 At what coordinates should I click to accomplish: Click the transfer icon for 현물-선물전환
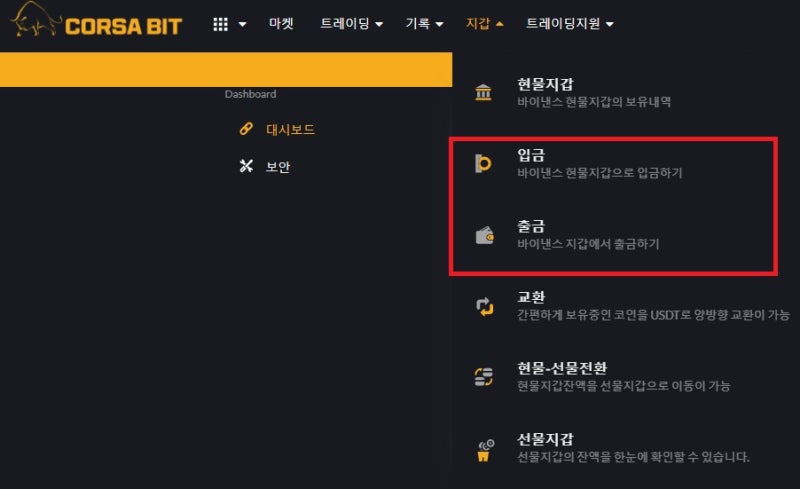tap(484, 377)
